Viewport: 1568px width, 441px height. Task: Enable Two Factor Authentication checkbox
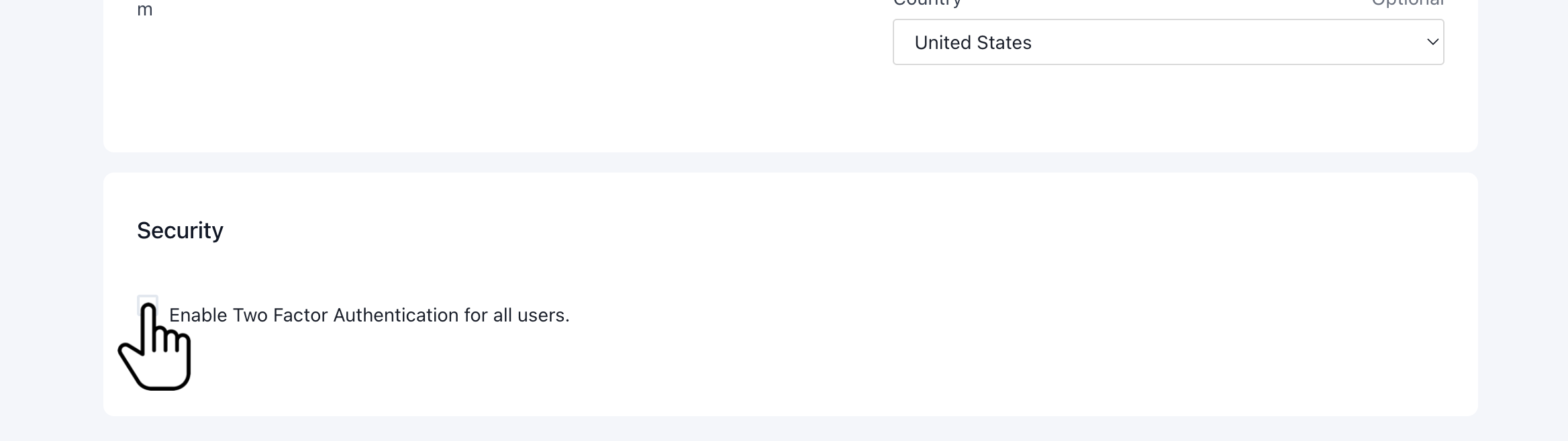(x=147, y=304)
